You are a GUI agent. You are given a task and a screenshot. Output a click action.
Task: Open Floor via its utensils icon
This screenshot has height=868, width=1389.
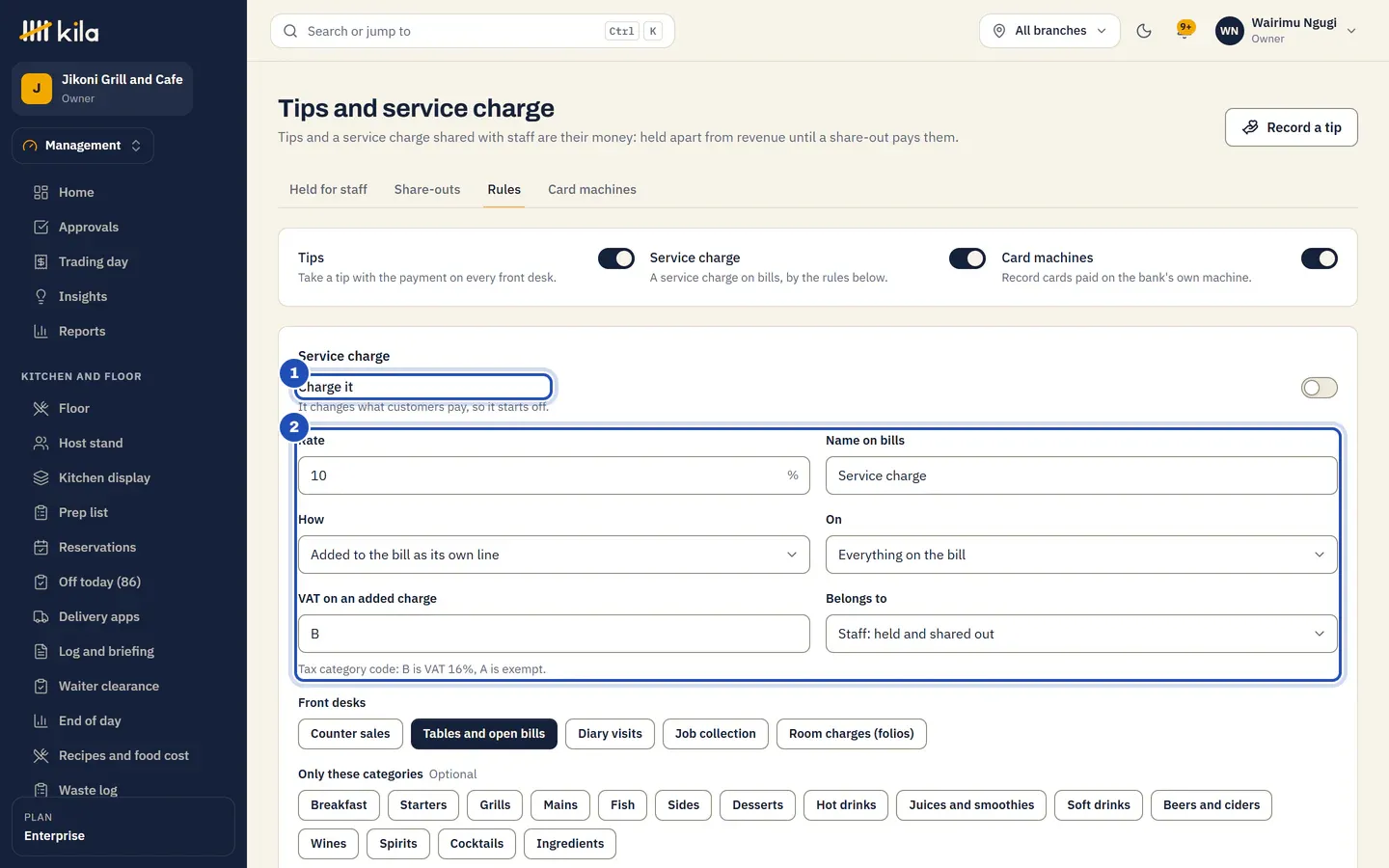point(41,408)
